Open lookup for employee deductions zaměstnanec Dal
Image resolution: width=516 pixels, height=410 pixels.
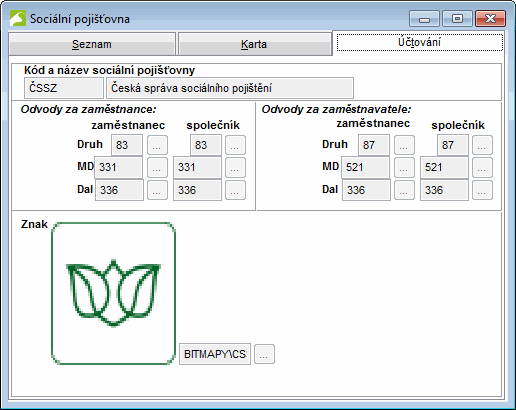click(x=157, y=190)
